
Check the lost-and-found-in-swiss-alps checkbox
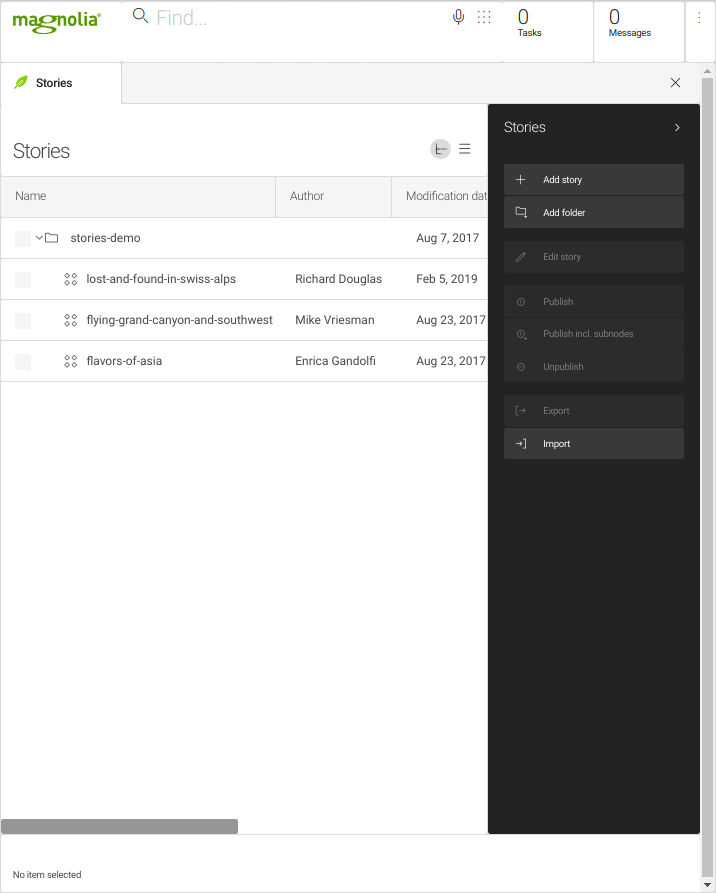point(23,280)
